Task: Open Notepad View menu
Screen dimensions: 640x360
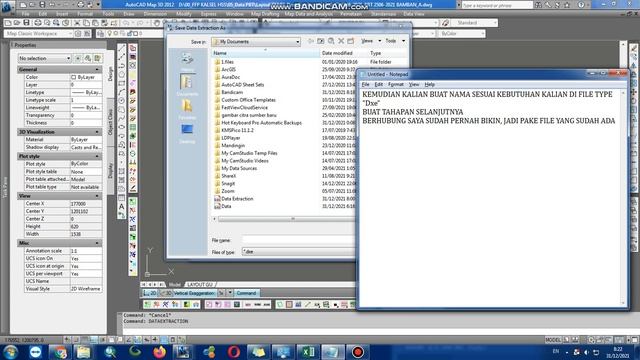Action: coord(414,84)
